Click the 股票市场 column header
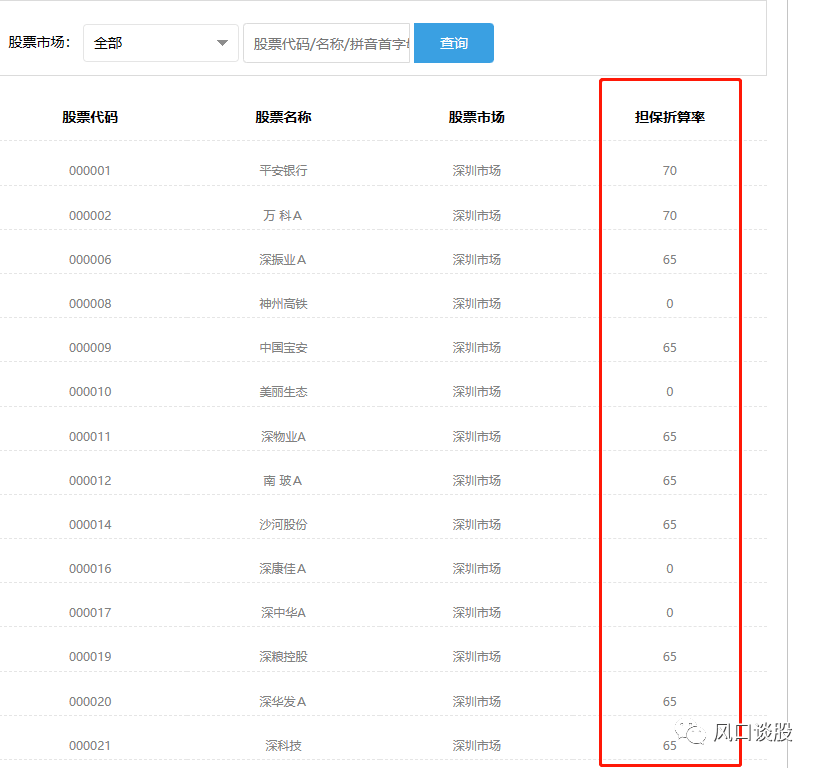819x768 pixels. [x=477, y=116]
